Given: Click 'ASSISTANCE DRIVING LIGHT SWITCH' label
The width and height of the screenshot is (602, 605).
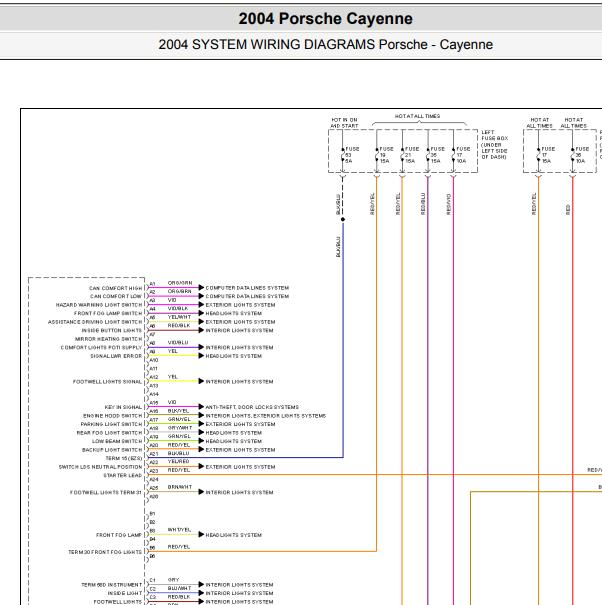Looking at the screenshot, I should [95, 322].
